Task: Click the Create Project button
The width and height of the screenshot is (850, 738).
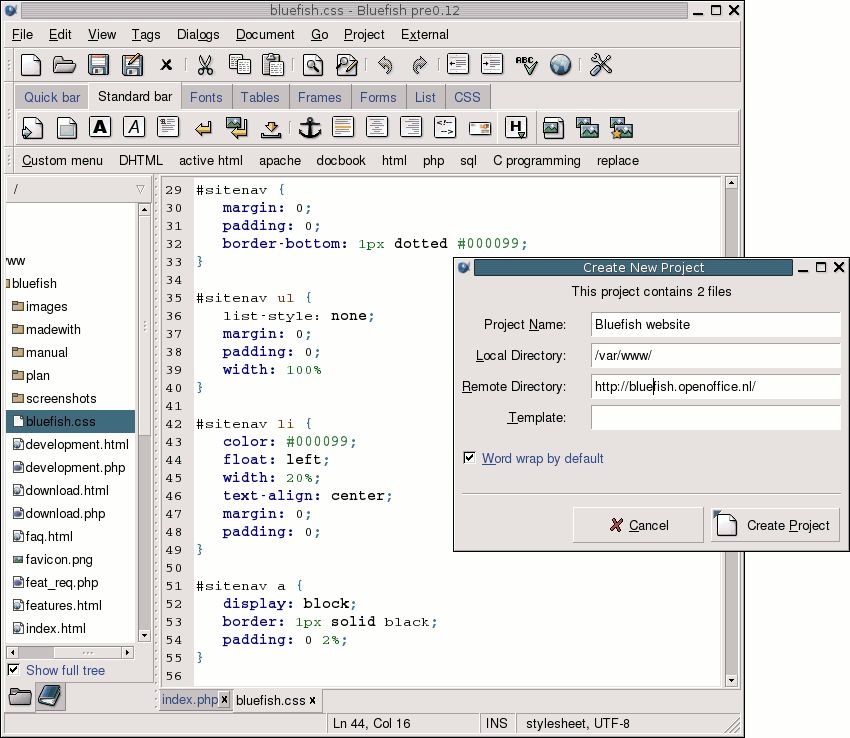Action: point(775,525)
